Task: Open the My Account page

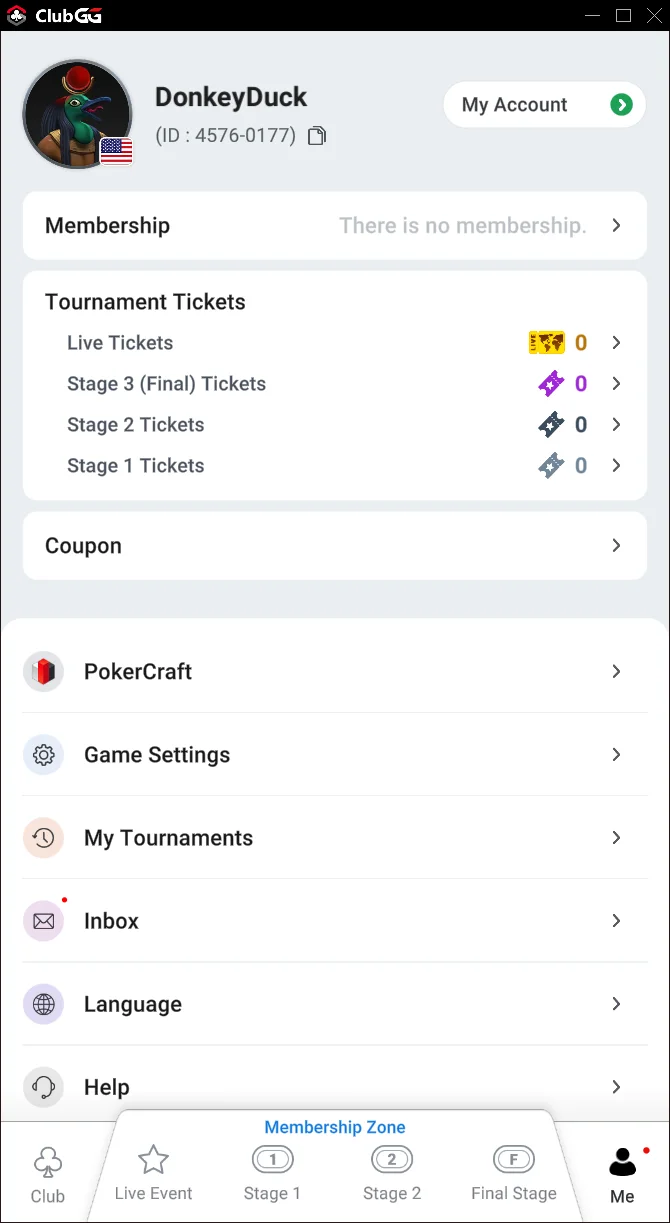Action: pos(544,104)
